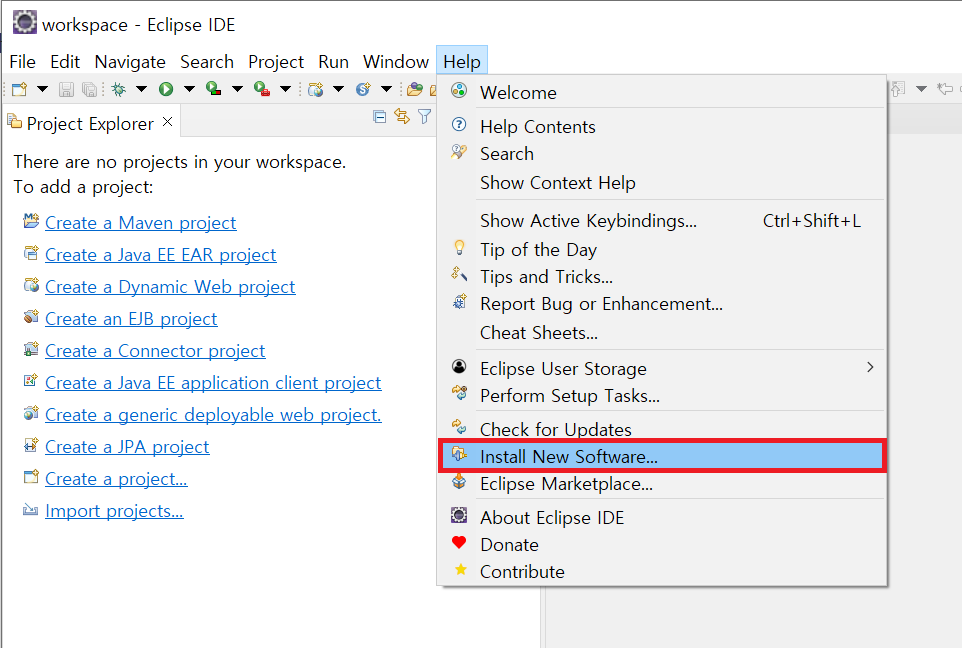Image resolution: width=962 pixels, height=648 pixels.
Task: Close the Project Explorer tab
Action: coord(168,122)
